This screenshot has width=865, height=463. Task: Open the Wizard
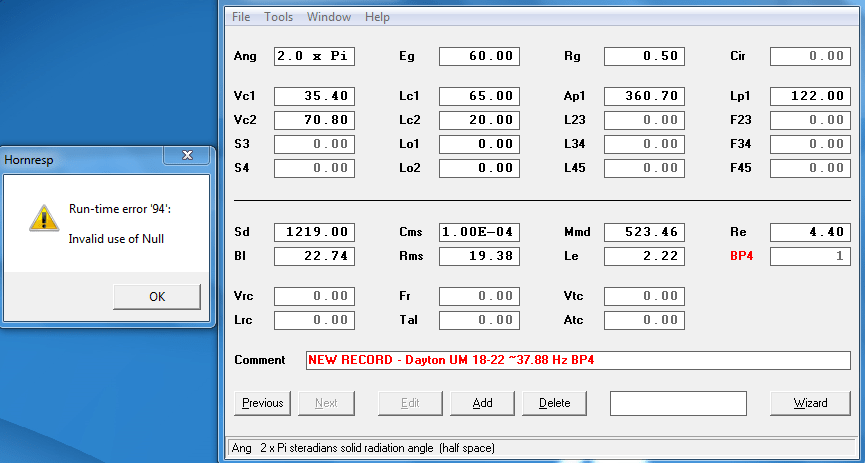click(x=810, y=403)
